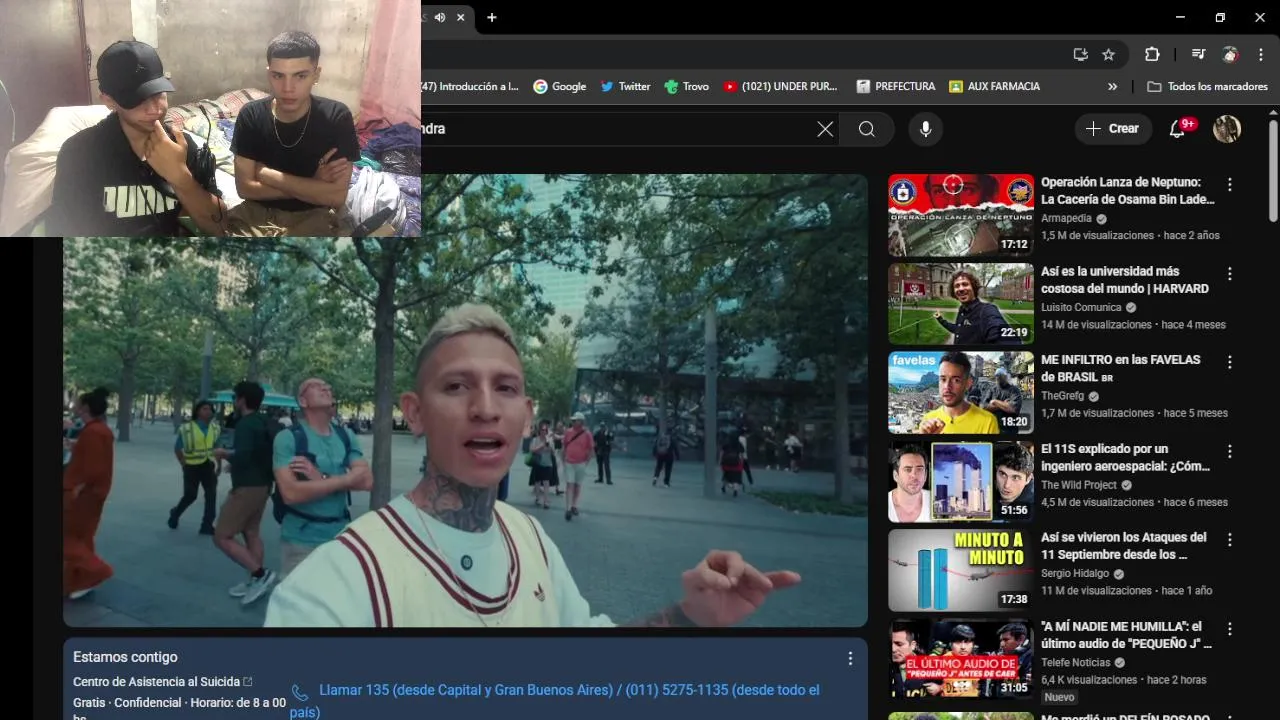Open title El 11S explicado por un ingeniero
This screenshot has width=1280, height=720.
(1126, 457)
